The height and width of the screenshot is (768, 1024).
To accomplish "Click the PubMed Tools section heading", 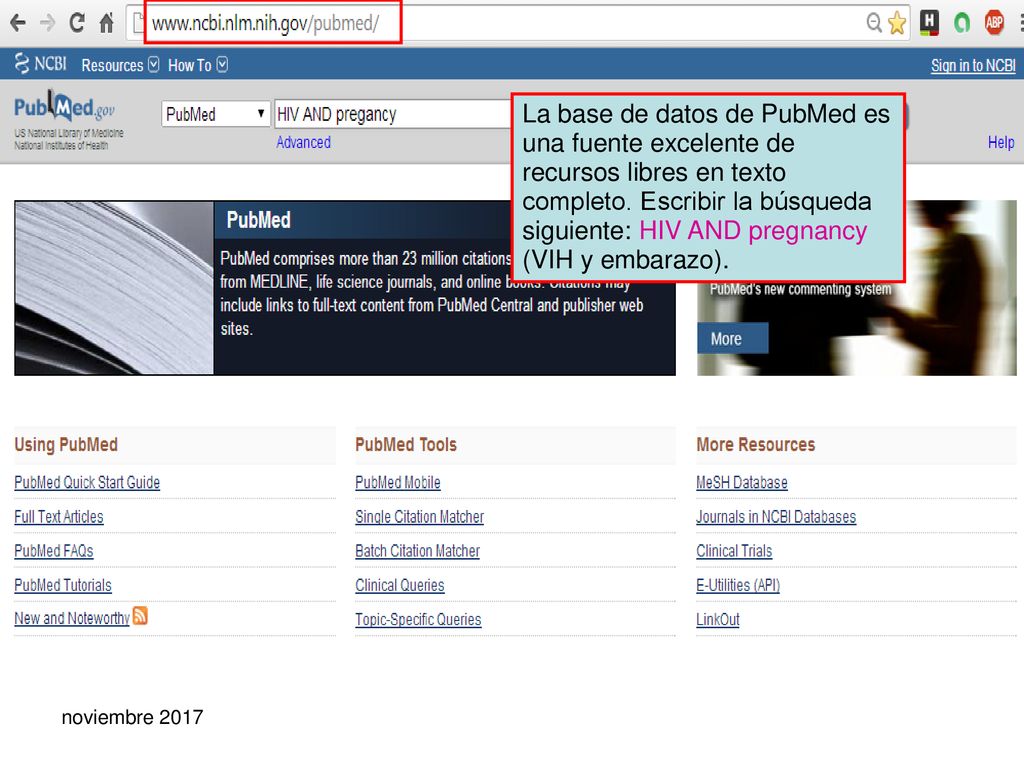I will pyautogui.click(x=406, y=445).
